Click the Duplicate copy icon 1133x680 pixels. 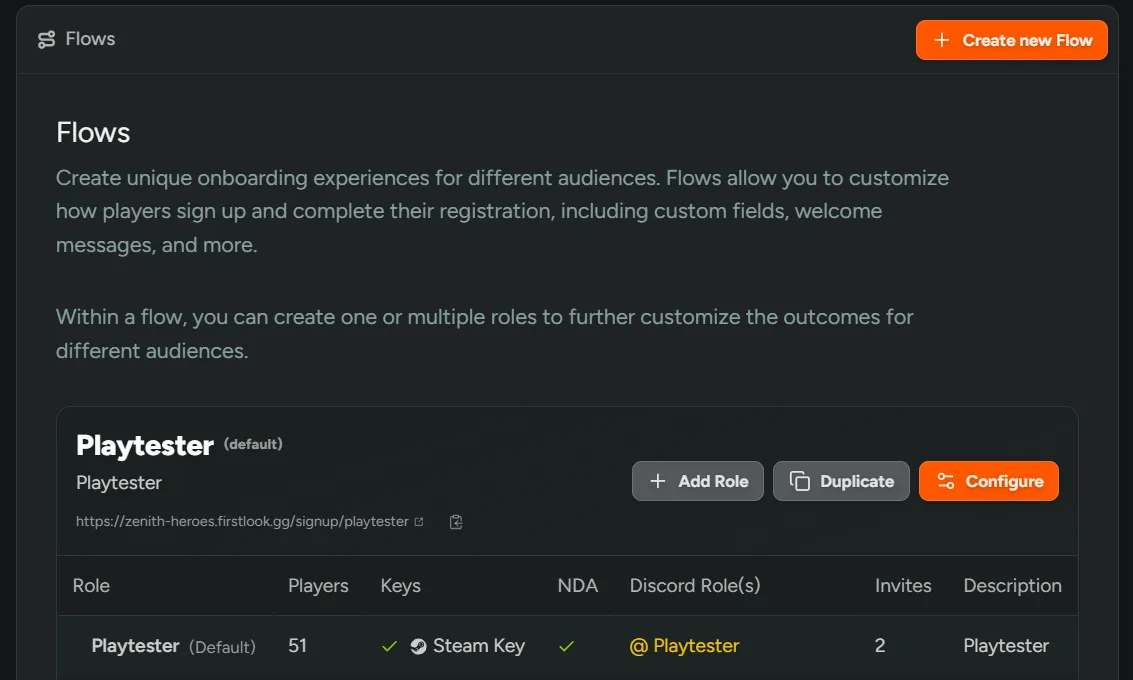pyautogui.click(x=799, y=481)
